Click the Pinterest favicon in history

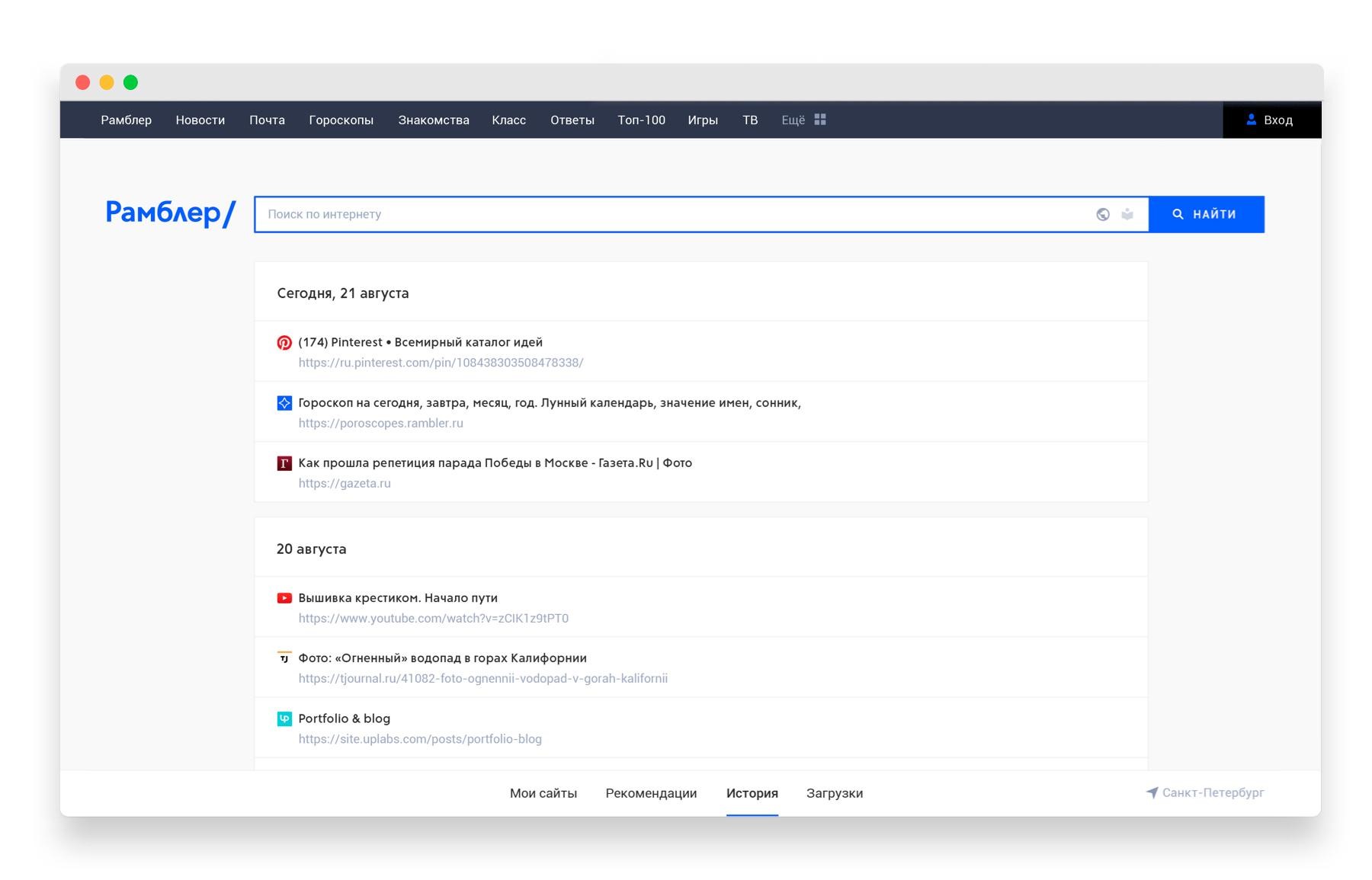(284, 343)
